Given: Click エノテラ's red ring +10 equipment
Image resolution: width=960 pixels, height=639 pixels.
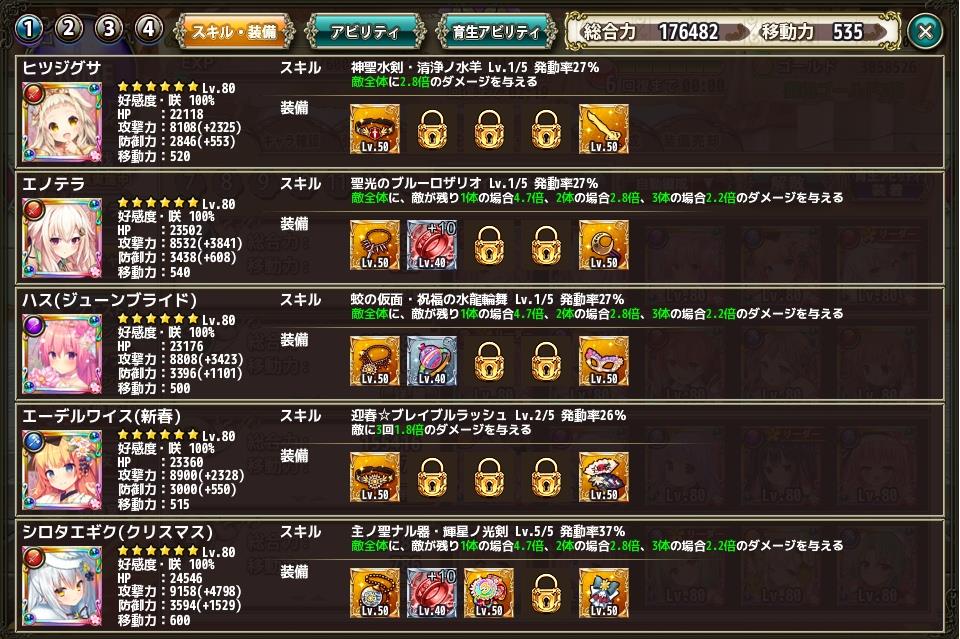Looking at the screenshot, I should 432,245.
